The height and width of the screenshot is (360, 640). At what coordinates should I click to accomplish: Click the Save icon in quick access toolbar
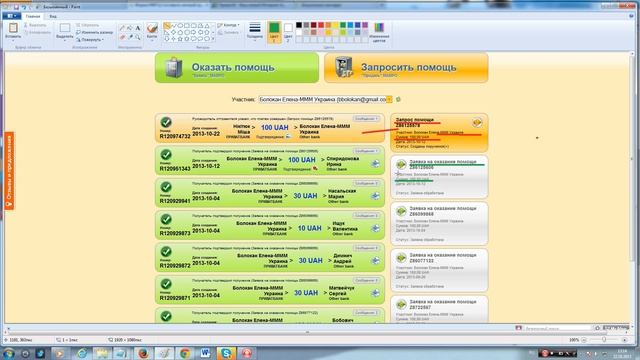(16, 7)
